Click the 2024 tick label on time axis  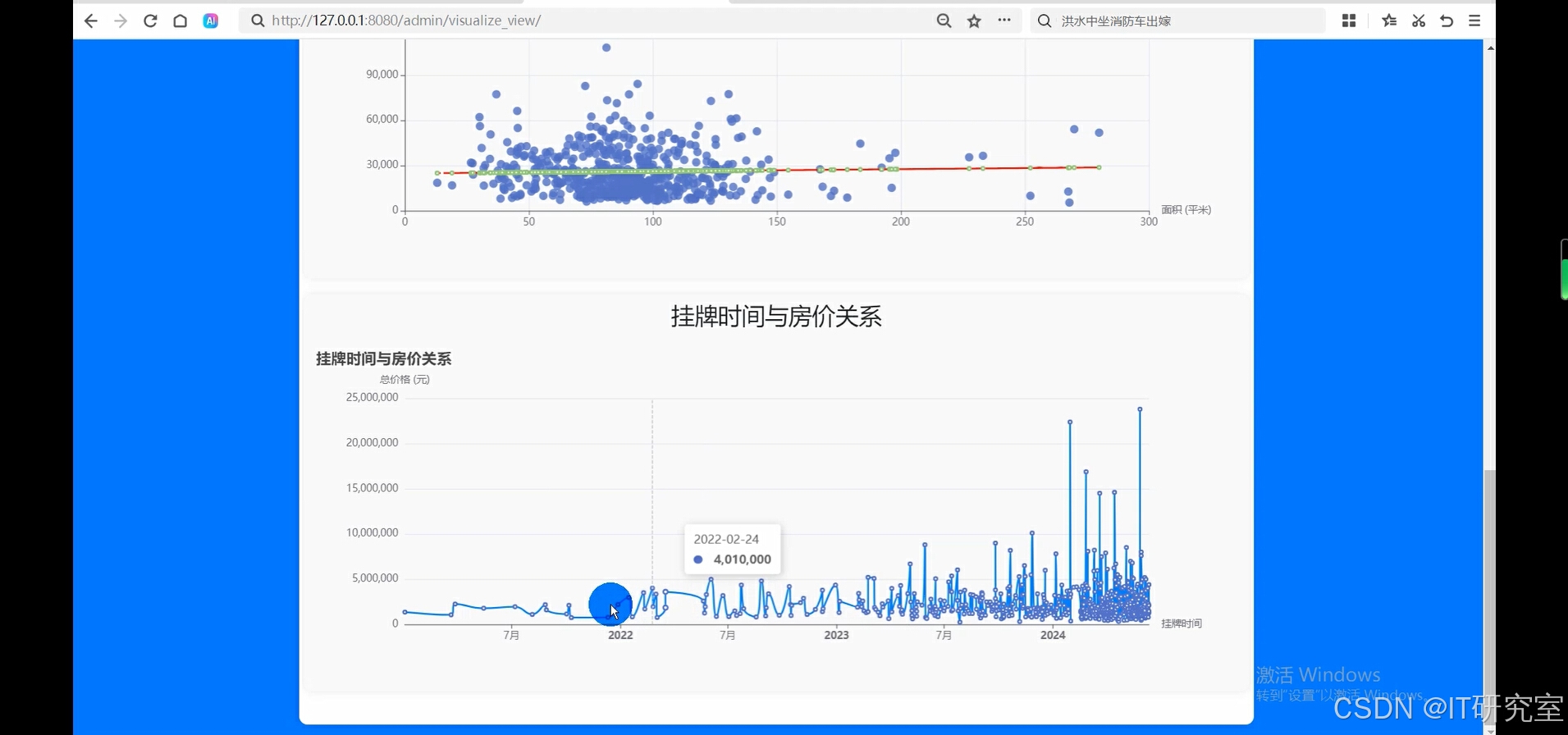(x=1053, y=635)
